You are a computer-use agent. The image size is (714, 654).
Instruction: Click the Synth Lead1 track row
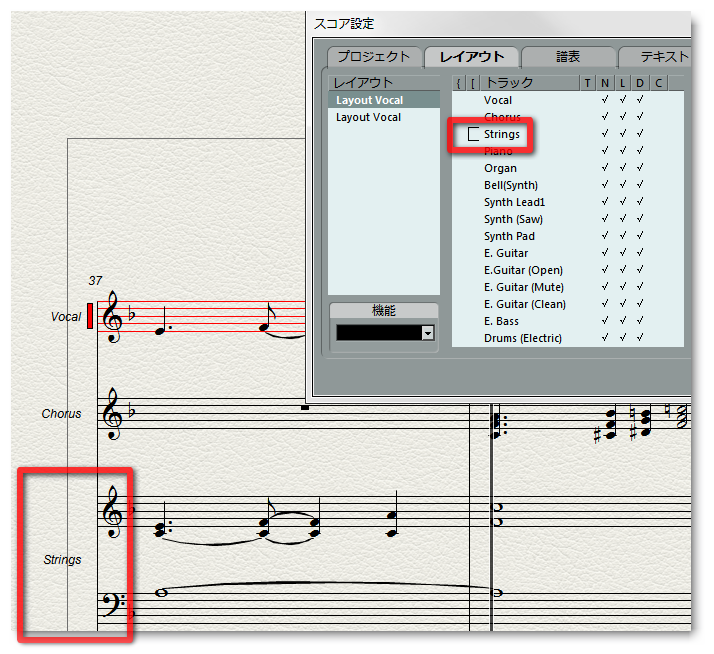(568, 202)
